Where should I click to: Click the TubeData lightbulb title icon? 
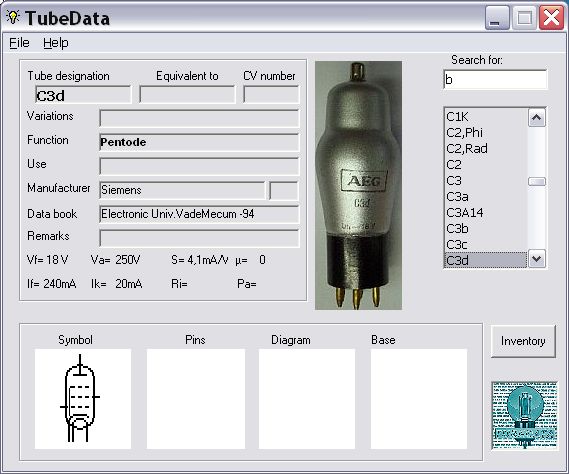coord(13,17)
